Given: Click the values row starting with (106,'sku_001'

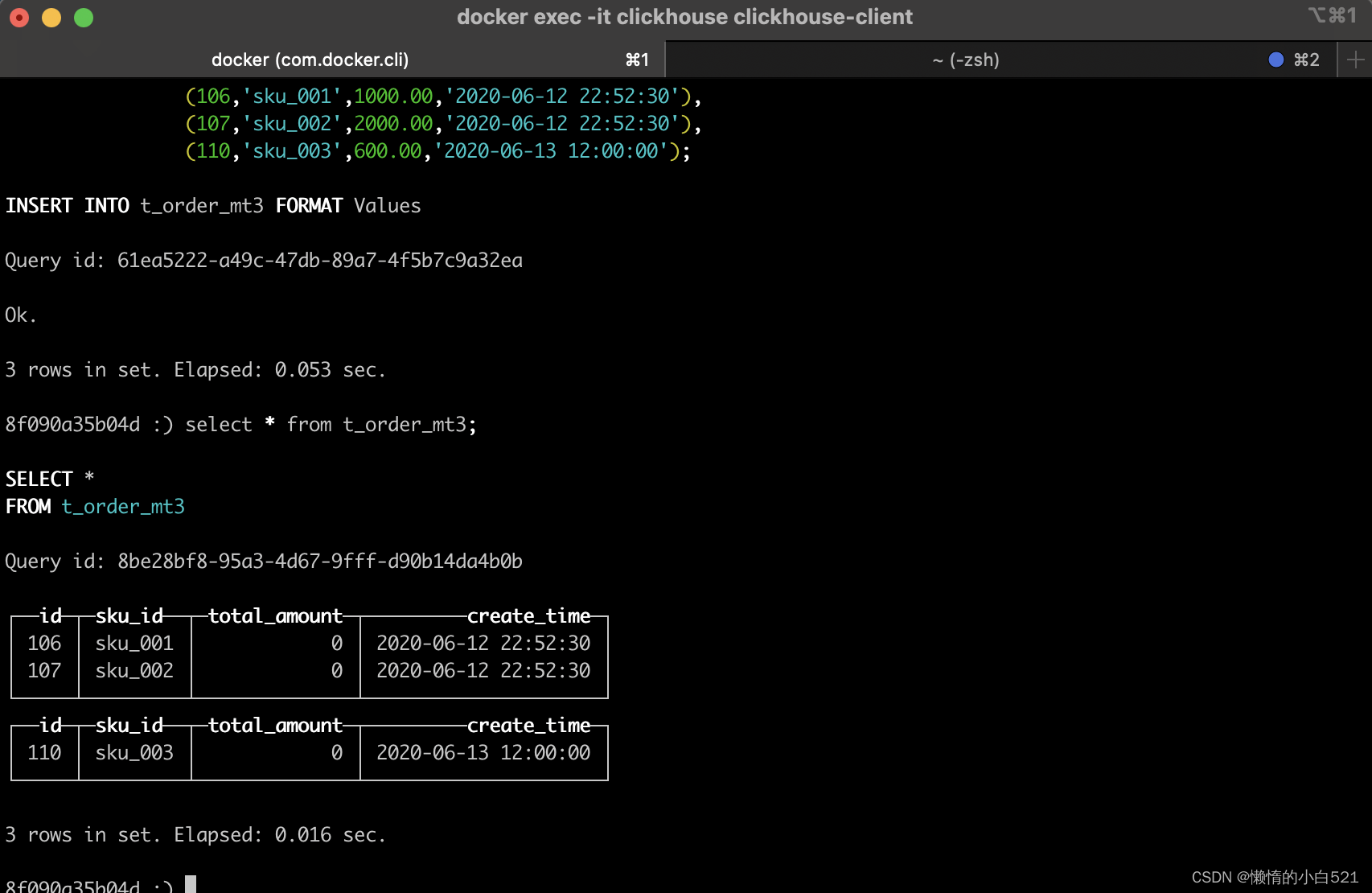Looking at the screenshot, I should (x=443, y=97).
